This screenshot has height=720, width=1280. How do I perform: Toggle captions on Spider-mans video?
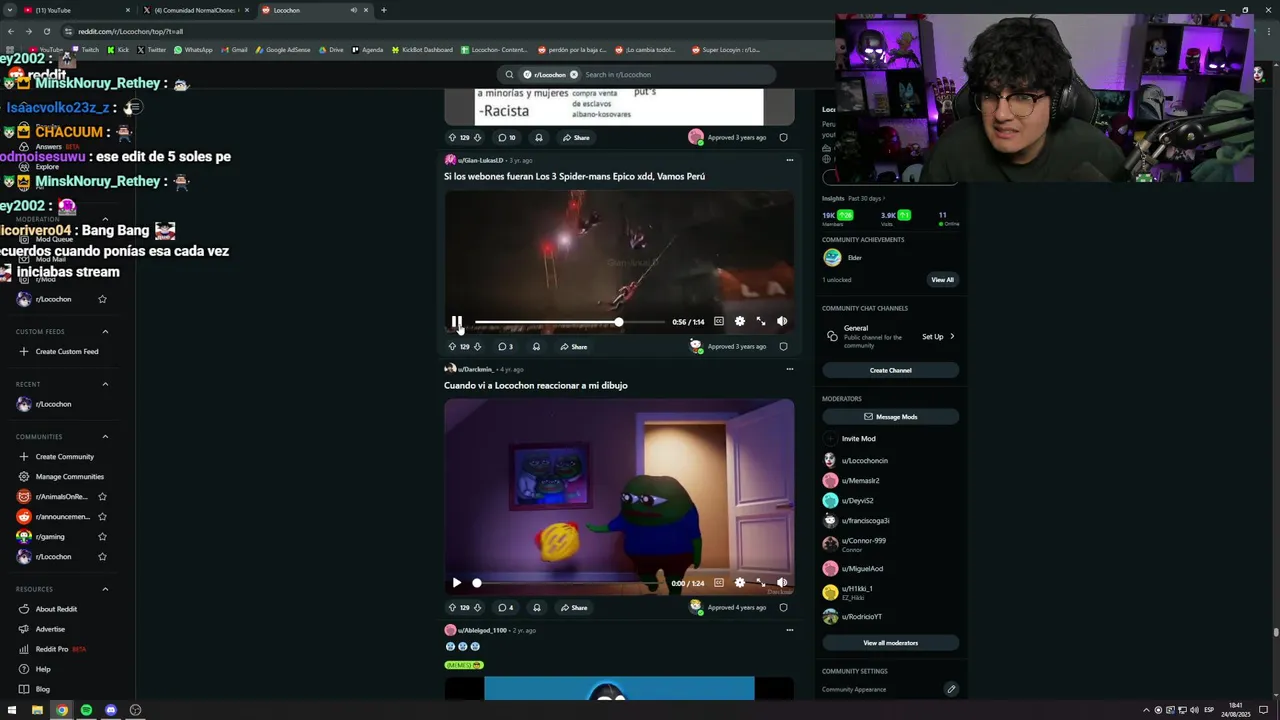719,322
